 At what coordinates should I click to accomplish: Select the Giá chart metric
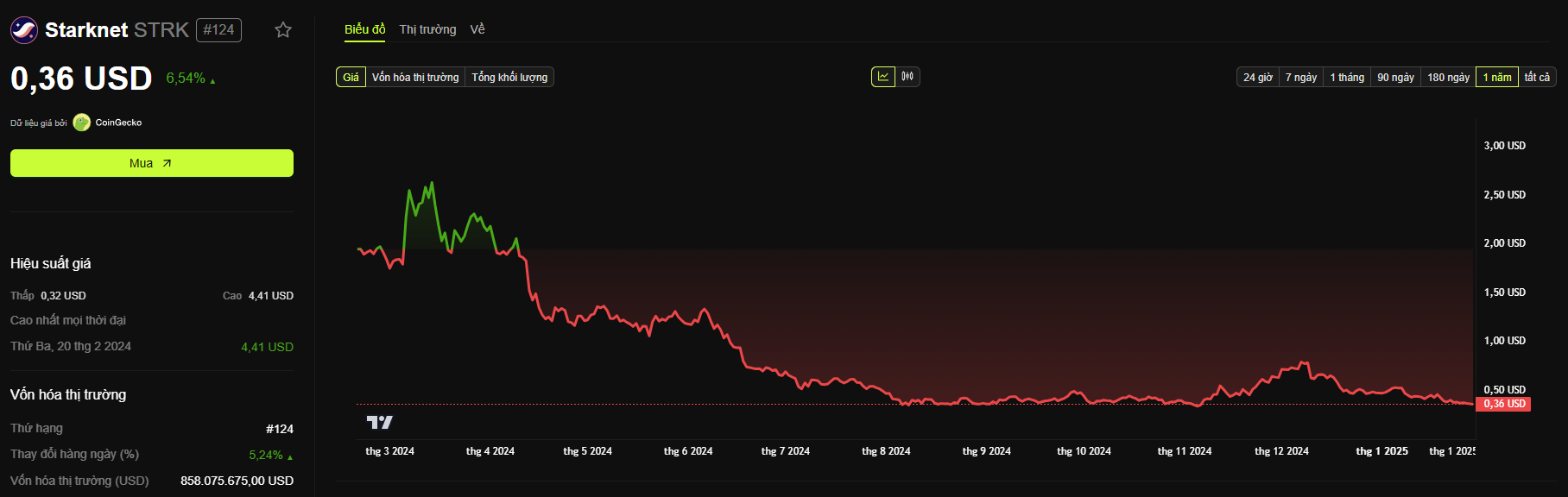351,78
